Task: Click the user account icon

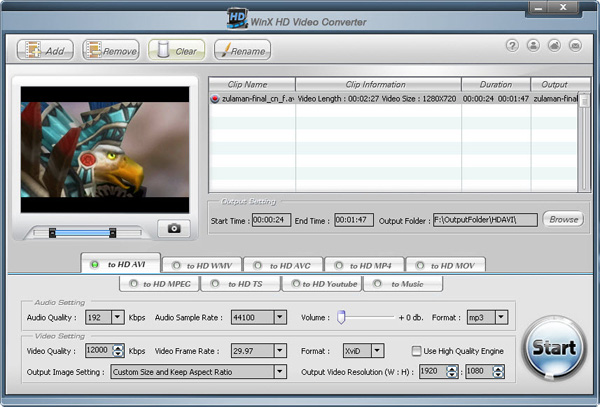Action: 533,46
